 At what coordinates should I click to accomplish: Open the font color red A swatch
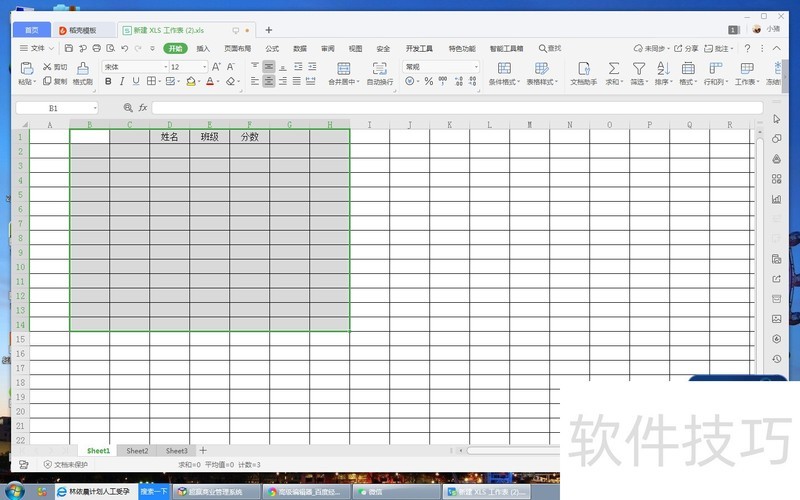(x=210, y=82)
